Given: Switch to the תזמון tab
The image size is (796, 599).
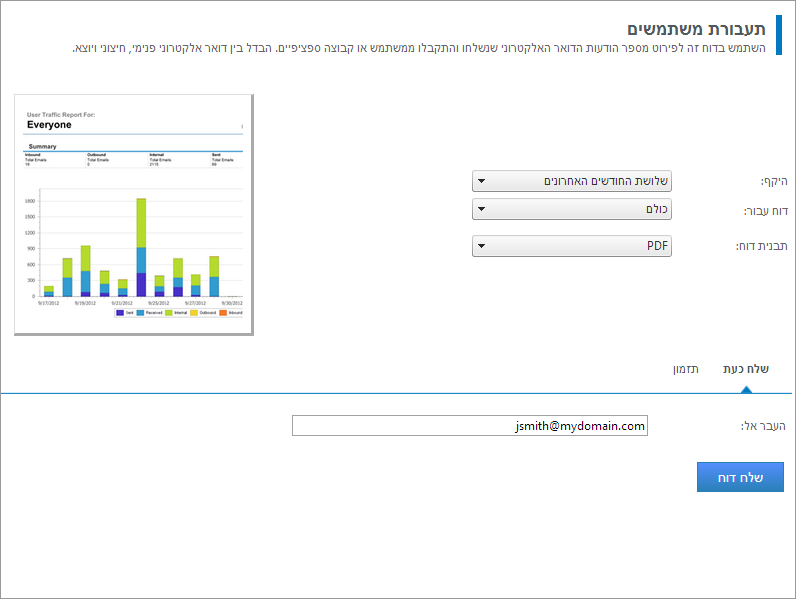Looking at the screenshot, I should point(686,369).
